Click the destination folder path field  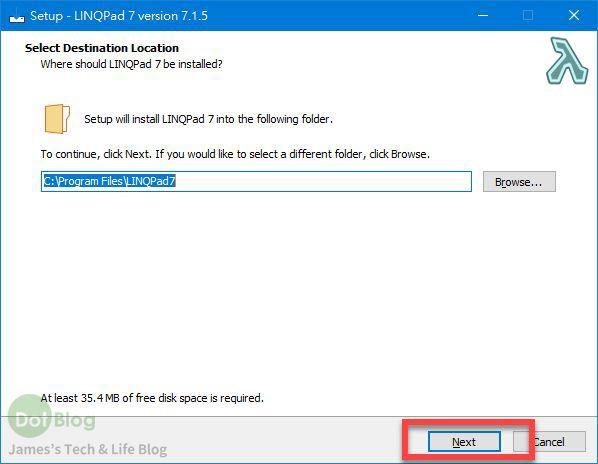click(256, 181)
